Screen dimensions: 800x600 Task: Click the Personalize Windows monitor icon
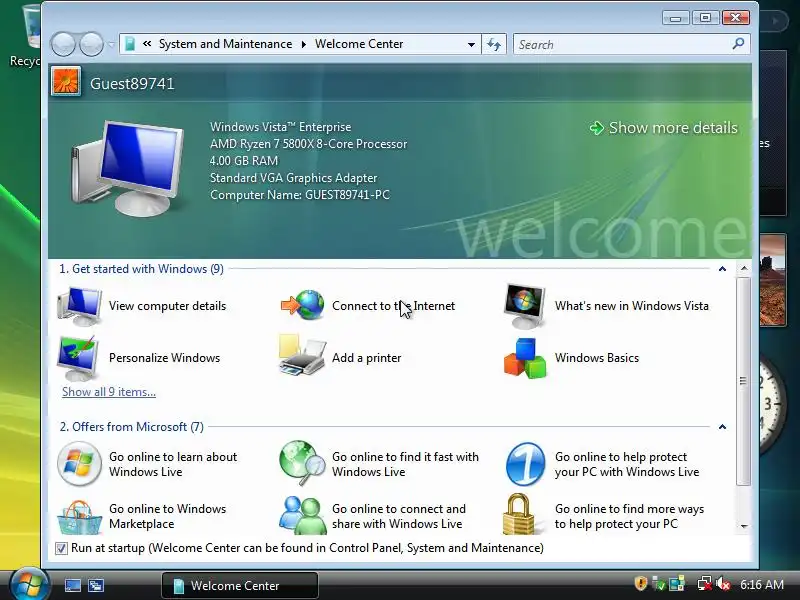pyautogui.click(x=78, y=358)
